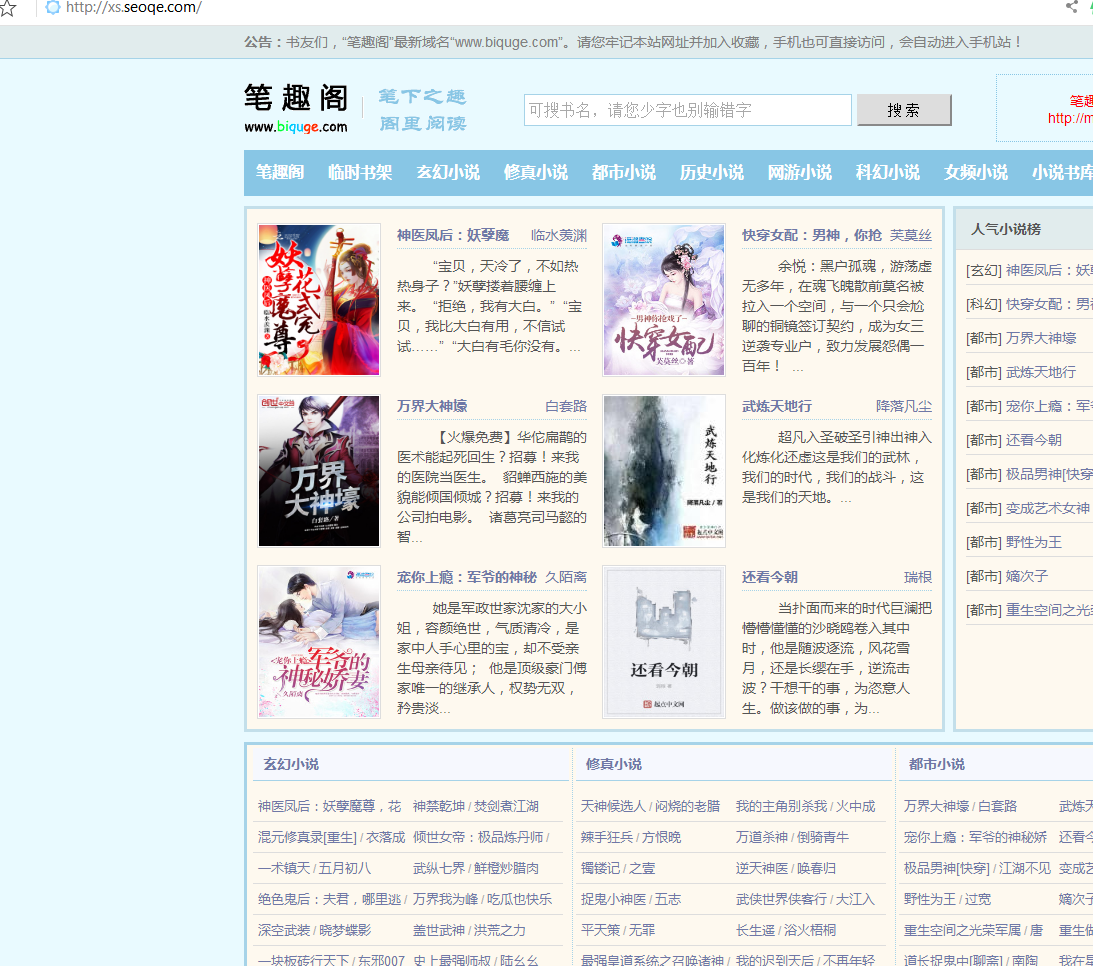Open cover of 快穿女配

(x=664, y=300)
